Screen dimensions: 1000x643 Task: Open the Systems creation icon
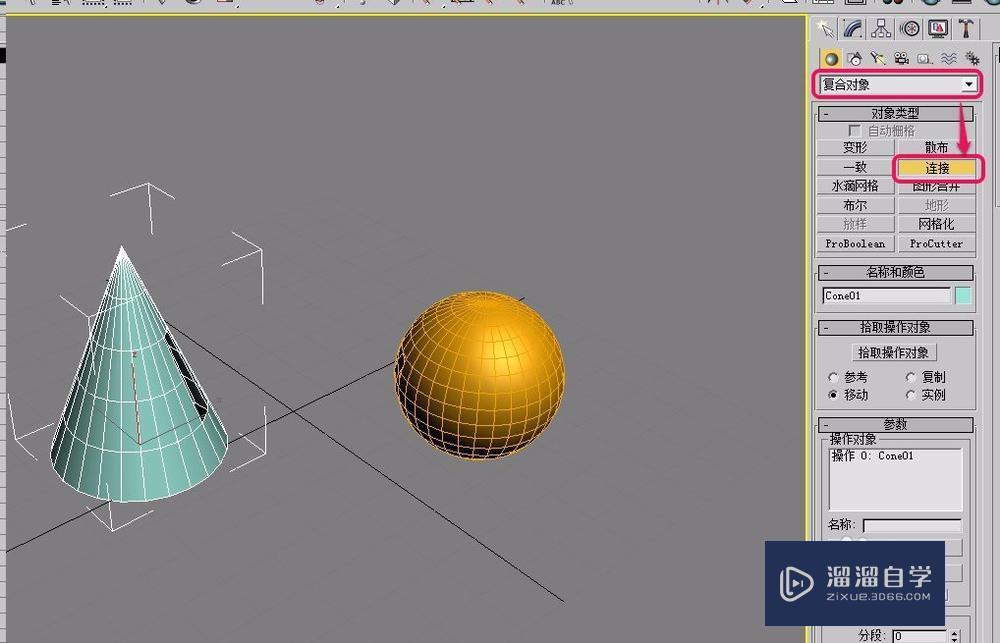point(972,58)
